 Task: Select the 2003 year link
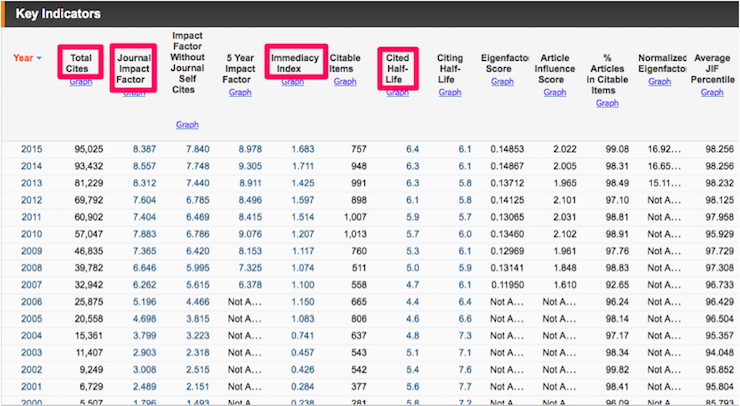click(31, 353)
